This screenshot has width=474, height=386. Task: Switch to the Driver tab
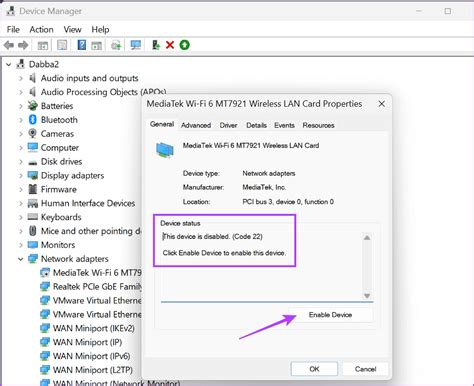(228, 125)
